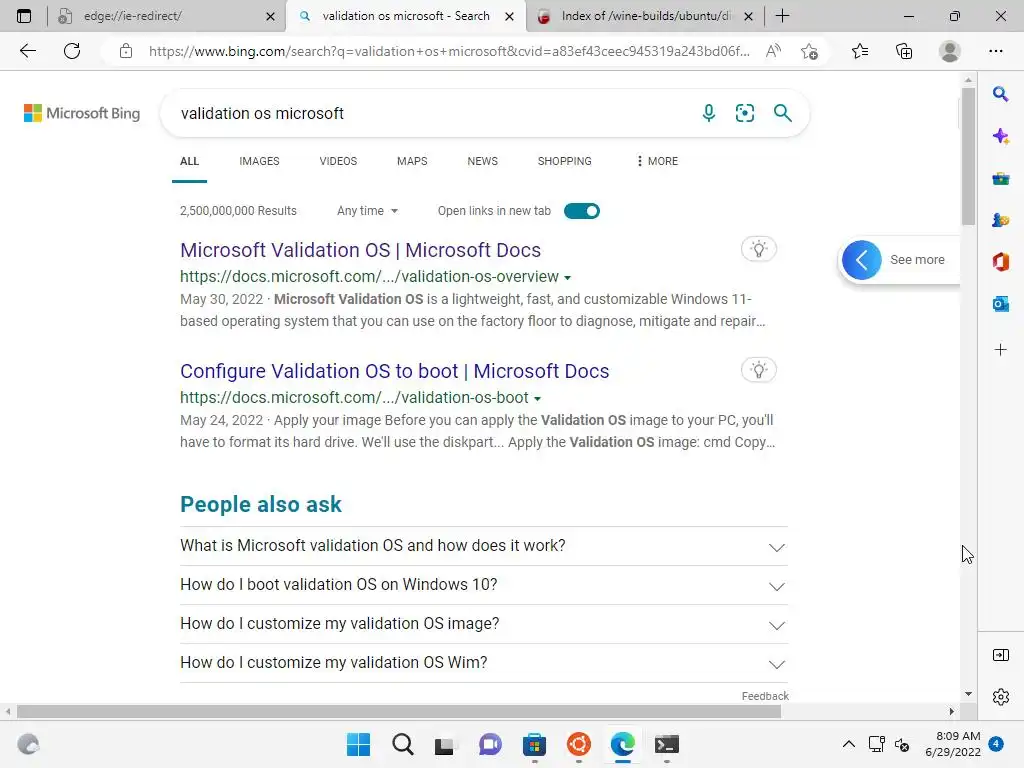Switch to IMAGES results tab
1024x768 pixels.
[259, 161]
